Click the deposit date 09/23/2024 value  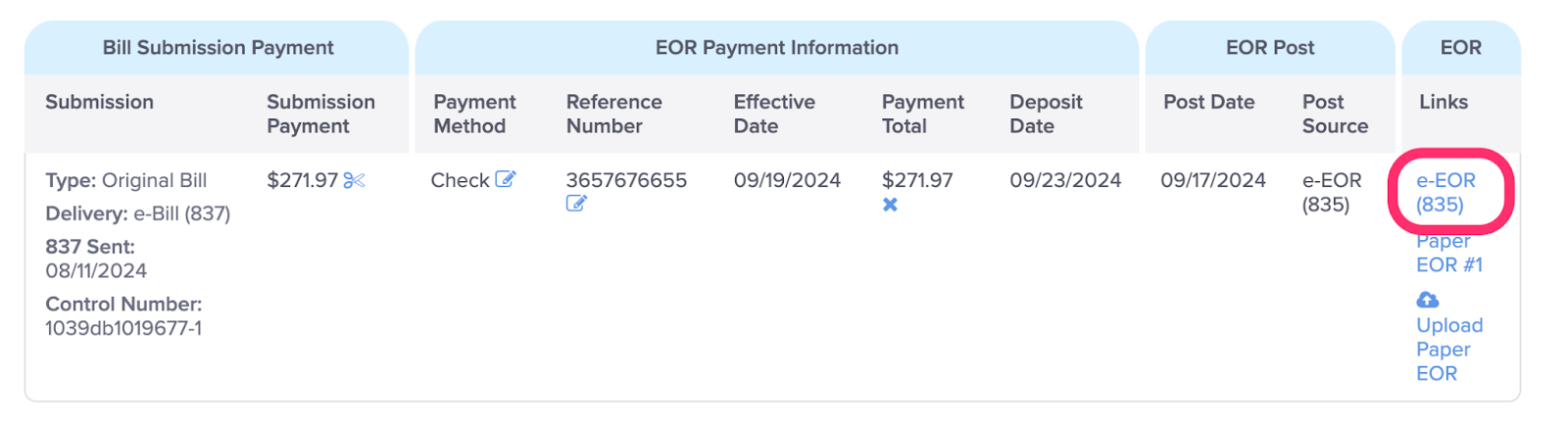(x=1065, y=180)
